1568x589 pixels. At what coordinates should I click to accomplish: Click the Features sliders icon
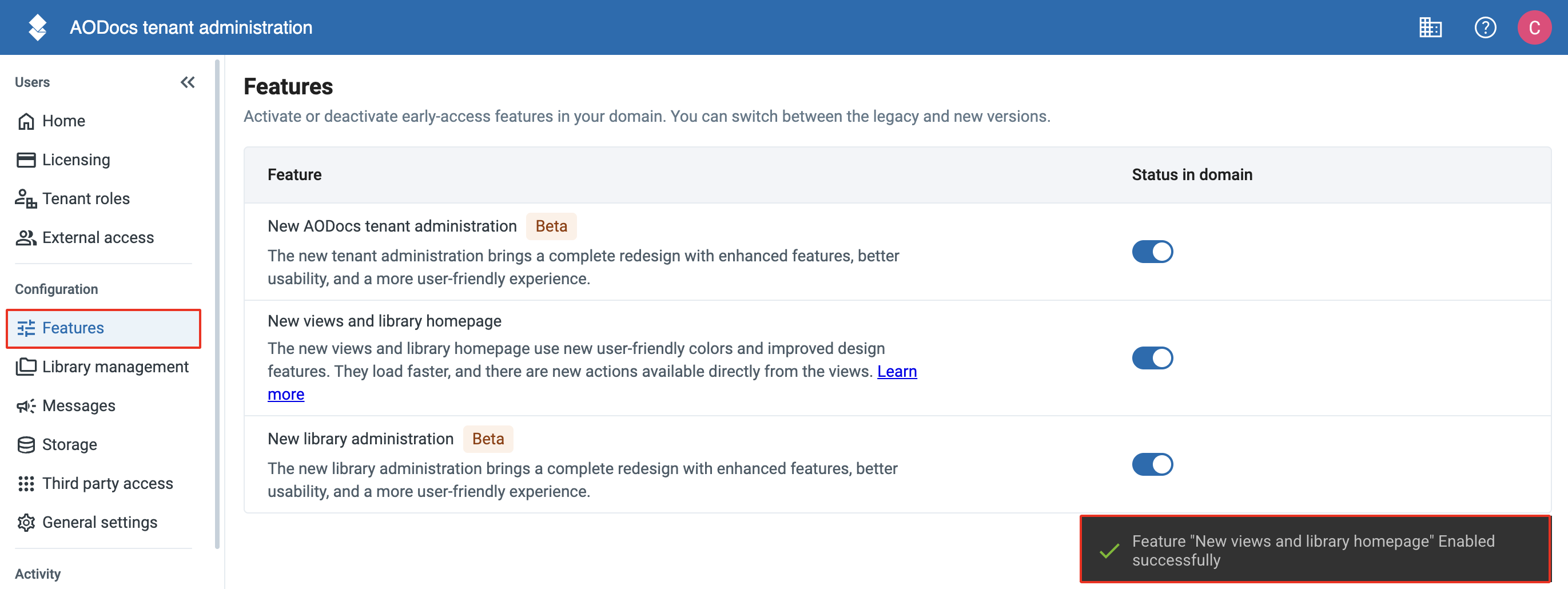coord(26,328)
